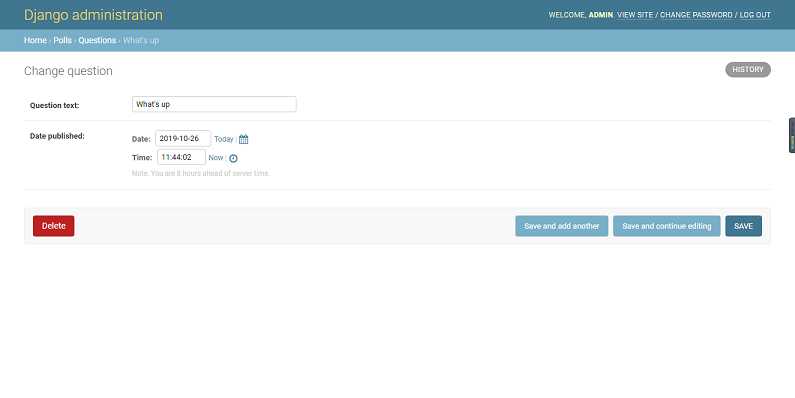Click the server time note text
Viewport: 795px width, 398px height.
tap(201, 173)
